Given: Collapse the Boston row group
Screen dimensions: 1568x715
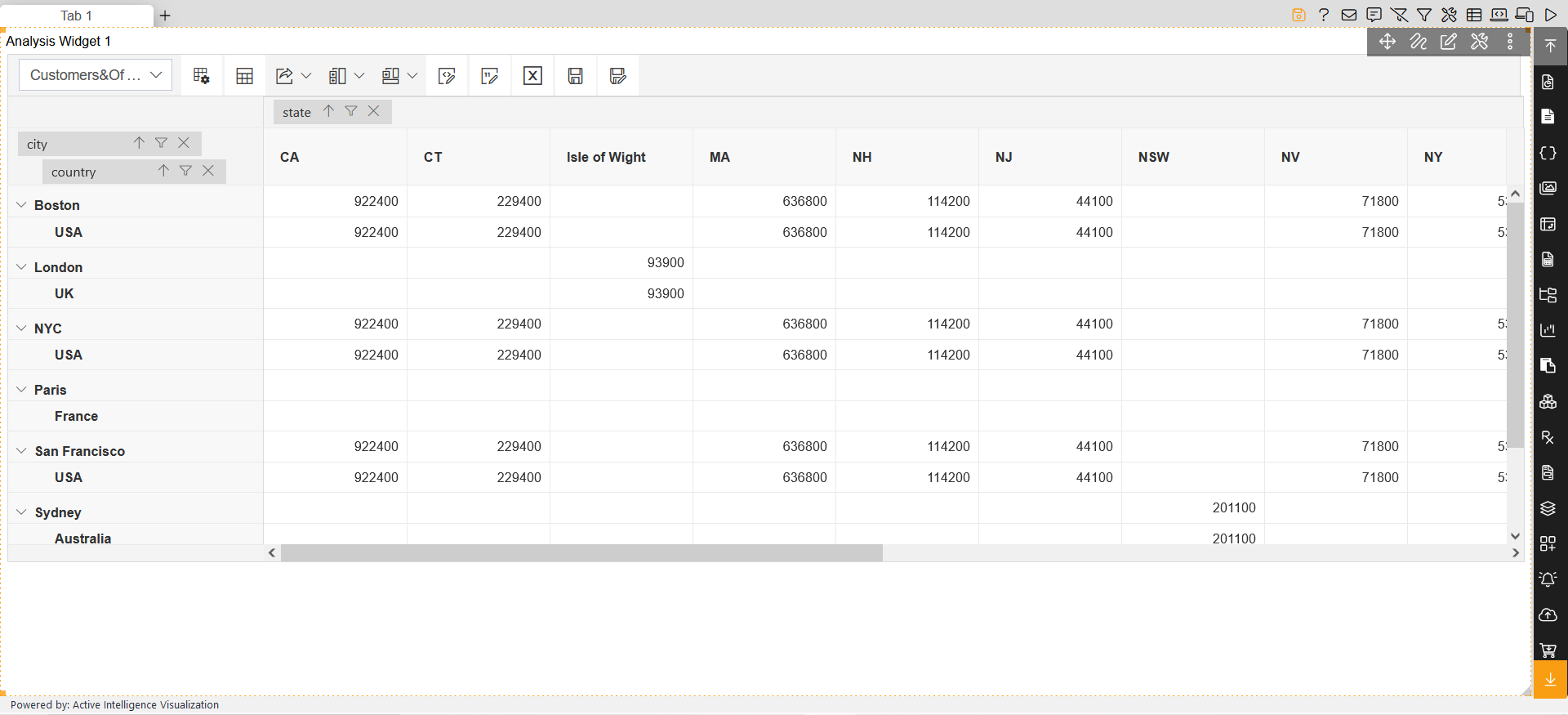Looking at the screenshot, I should (21, 205).
